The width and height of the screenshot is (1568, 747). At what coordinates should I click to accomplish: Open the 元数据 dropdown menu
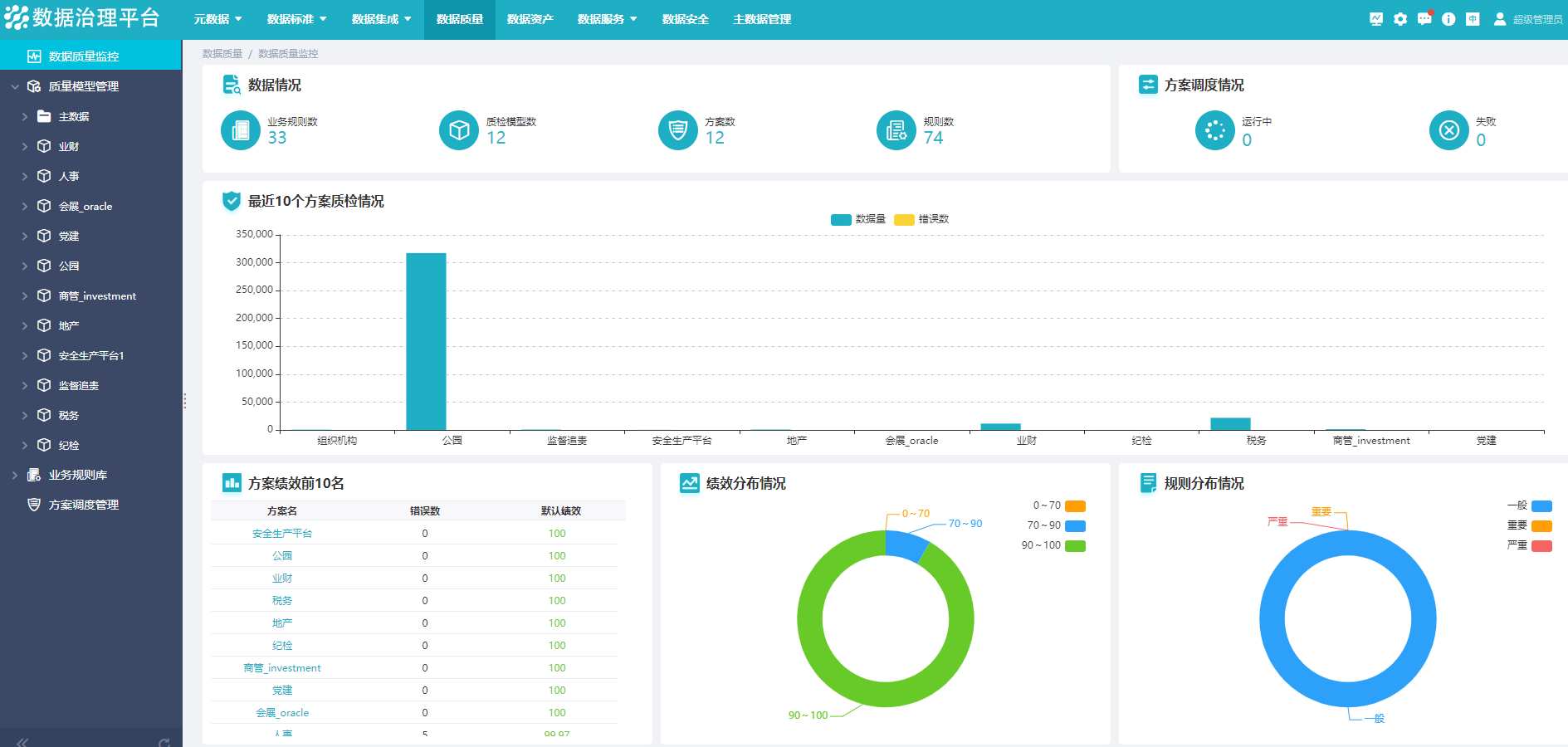[217, 19]
